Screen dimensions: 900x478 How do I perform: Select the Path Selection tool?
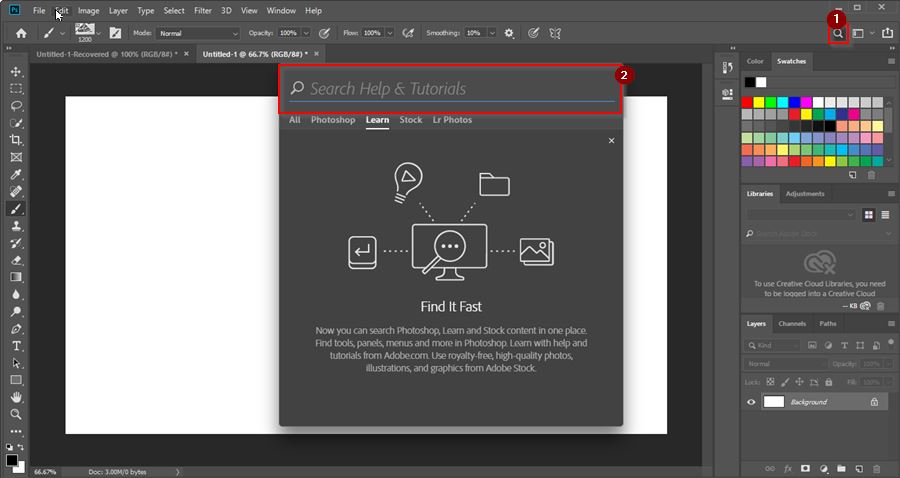16,363
